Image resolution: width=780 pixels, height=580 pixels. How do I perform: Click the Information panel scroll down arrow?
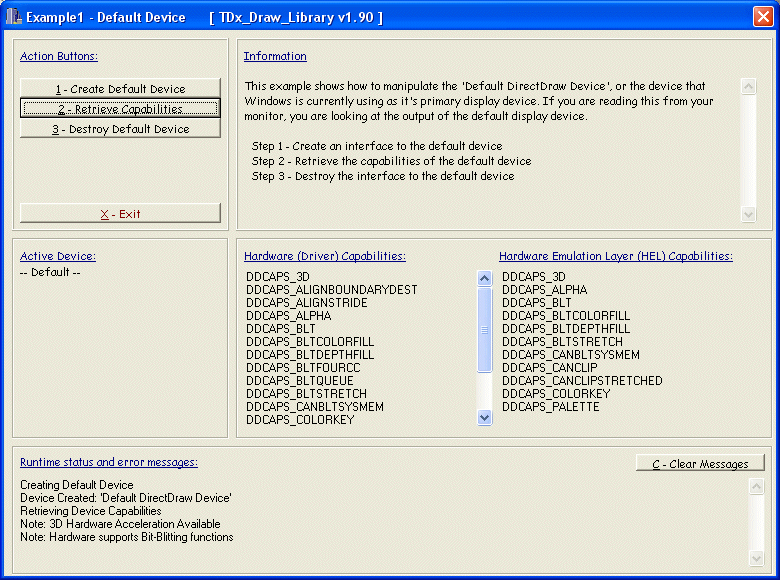[749, 213]
